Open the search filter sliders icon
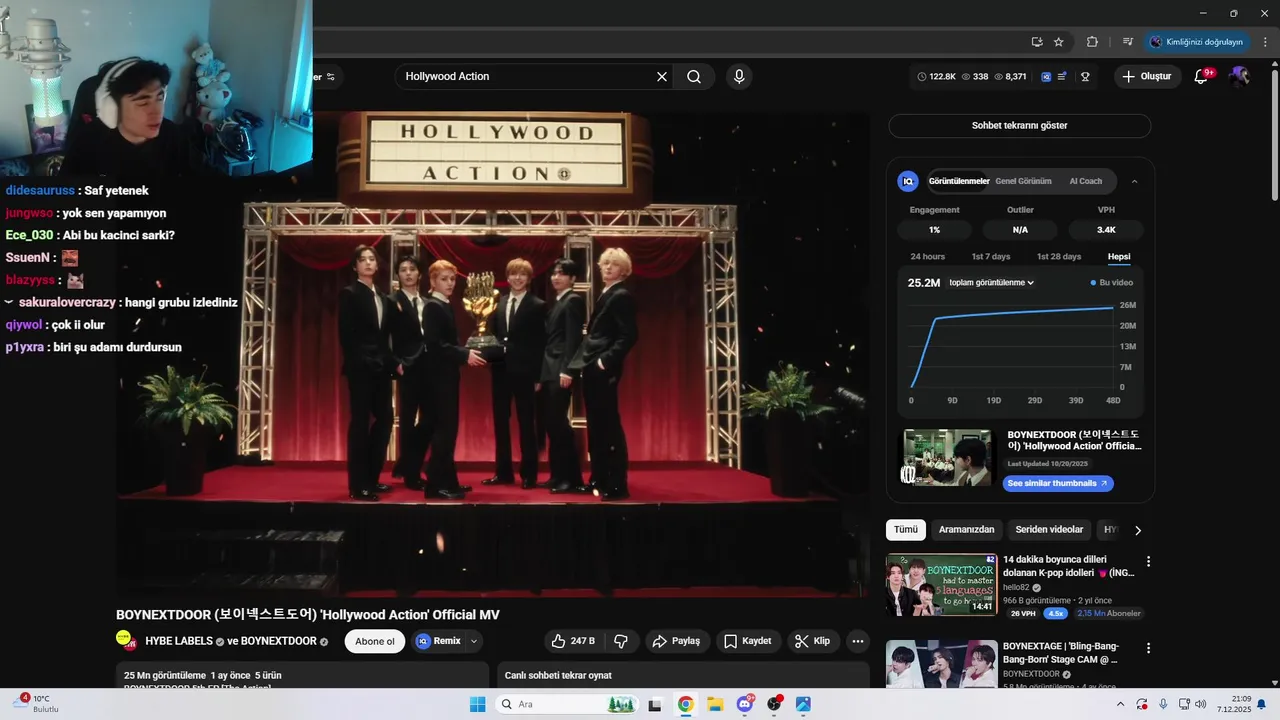 (331, 77)
